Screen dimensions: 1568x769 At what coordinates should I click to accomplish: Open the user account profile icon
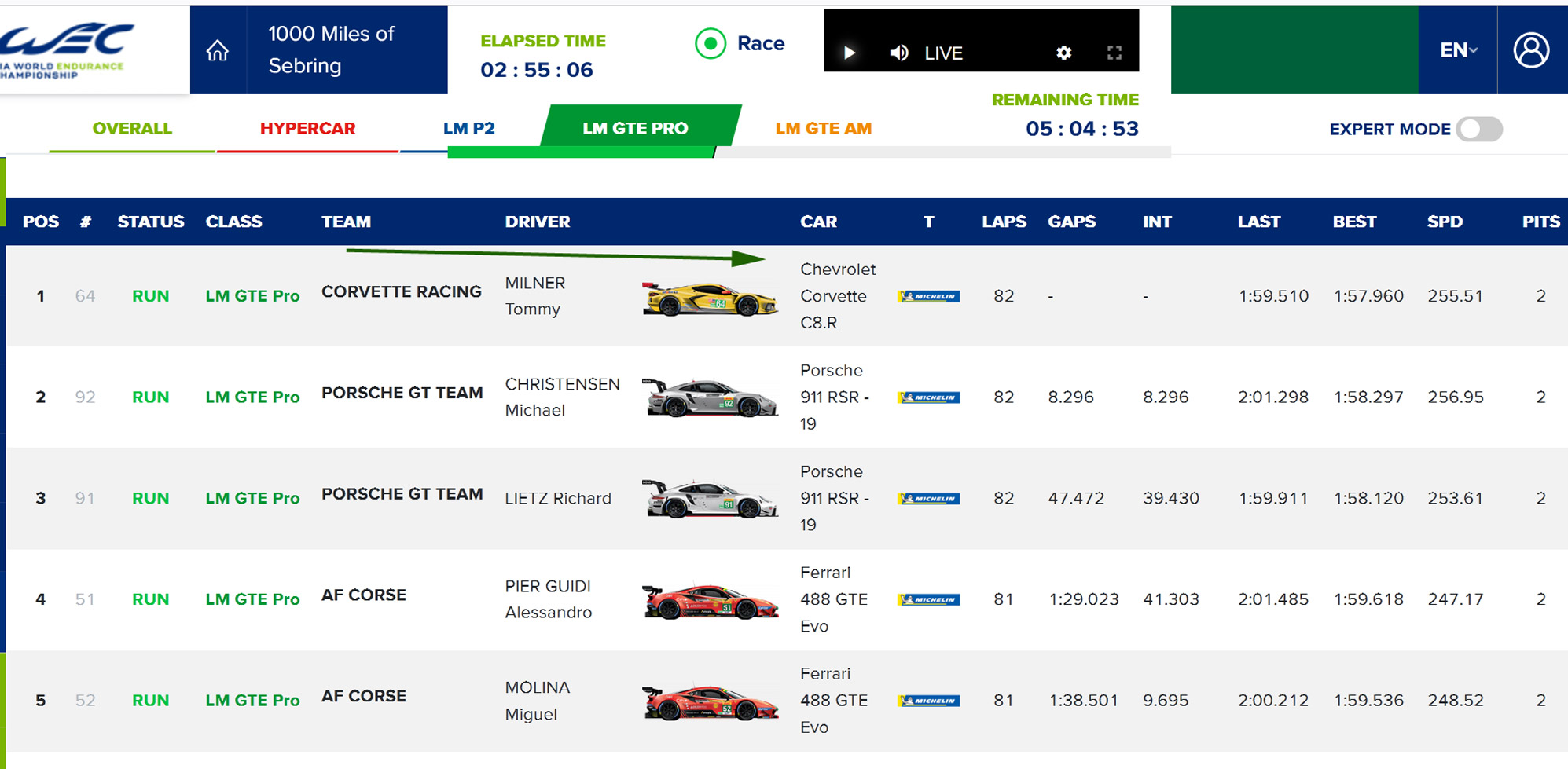coord(1532,50)
